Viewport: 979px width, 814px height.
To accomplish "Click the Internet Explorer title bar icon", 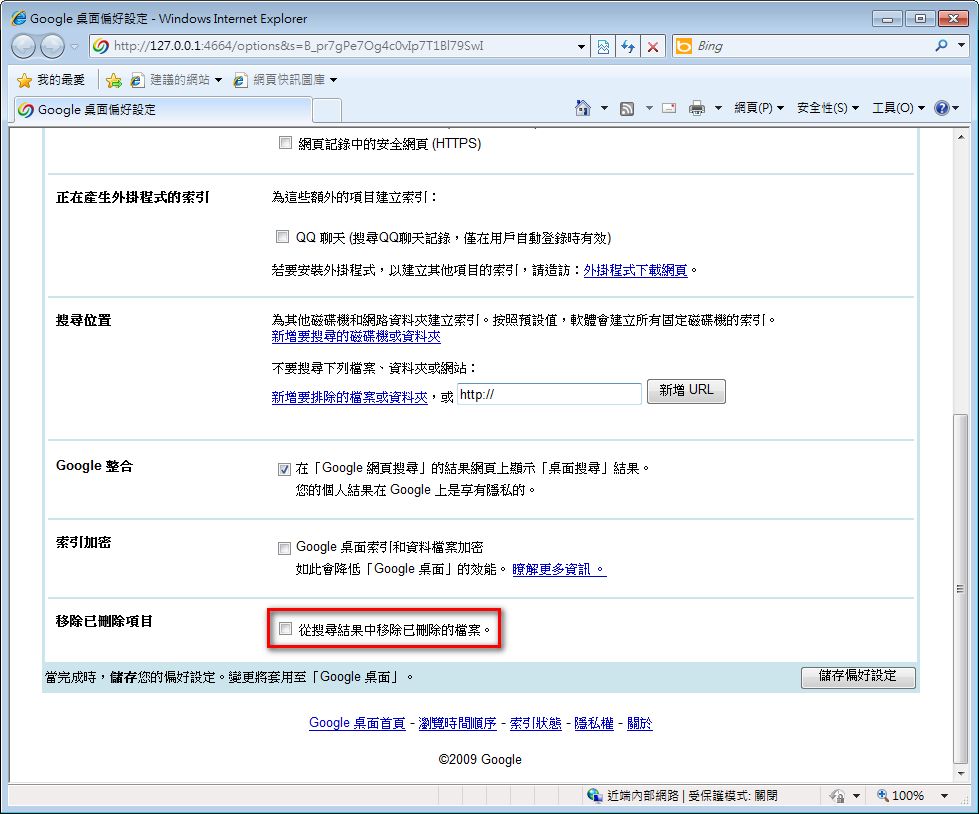I will coord(19,18).
